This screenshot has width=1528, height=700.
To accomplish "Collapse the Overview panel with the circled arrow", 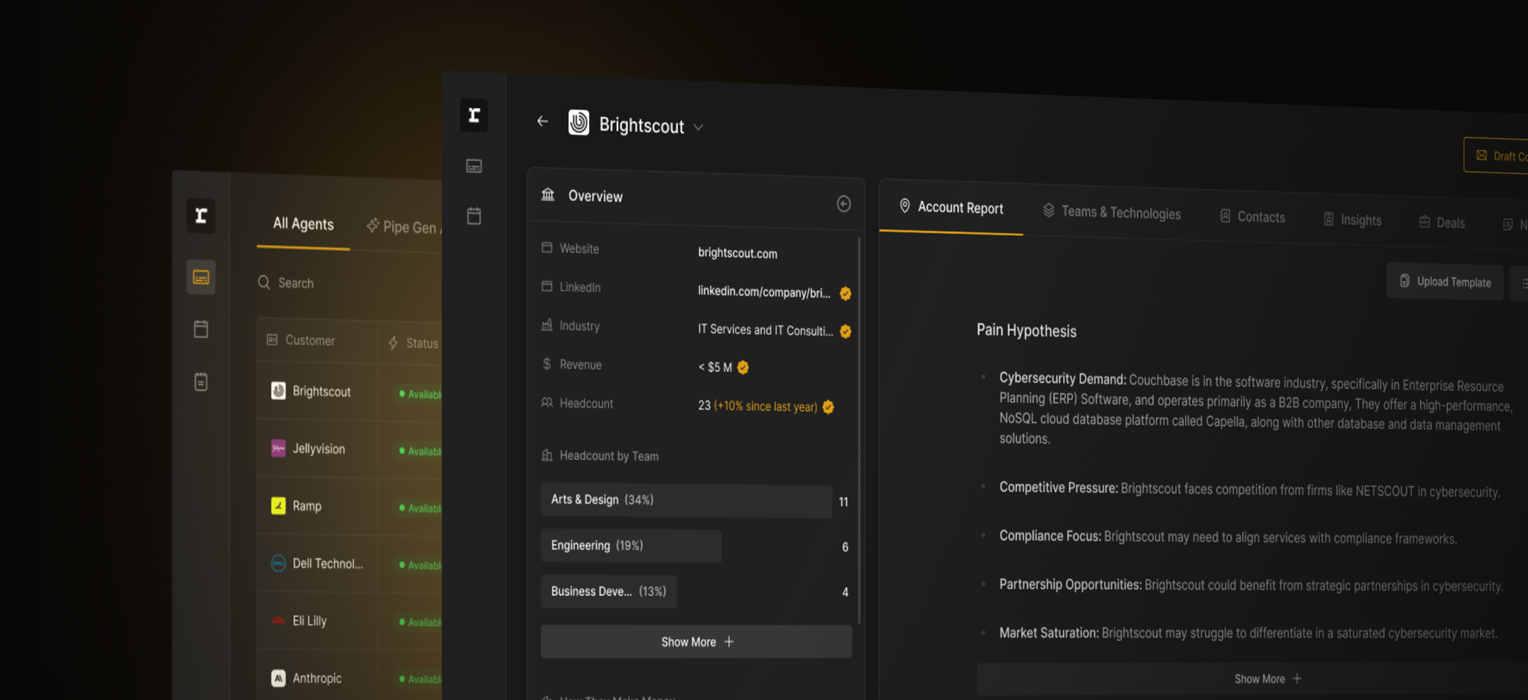I will tap(844, 204).
